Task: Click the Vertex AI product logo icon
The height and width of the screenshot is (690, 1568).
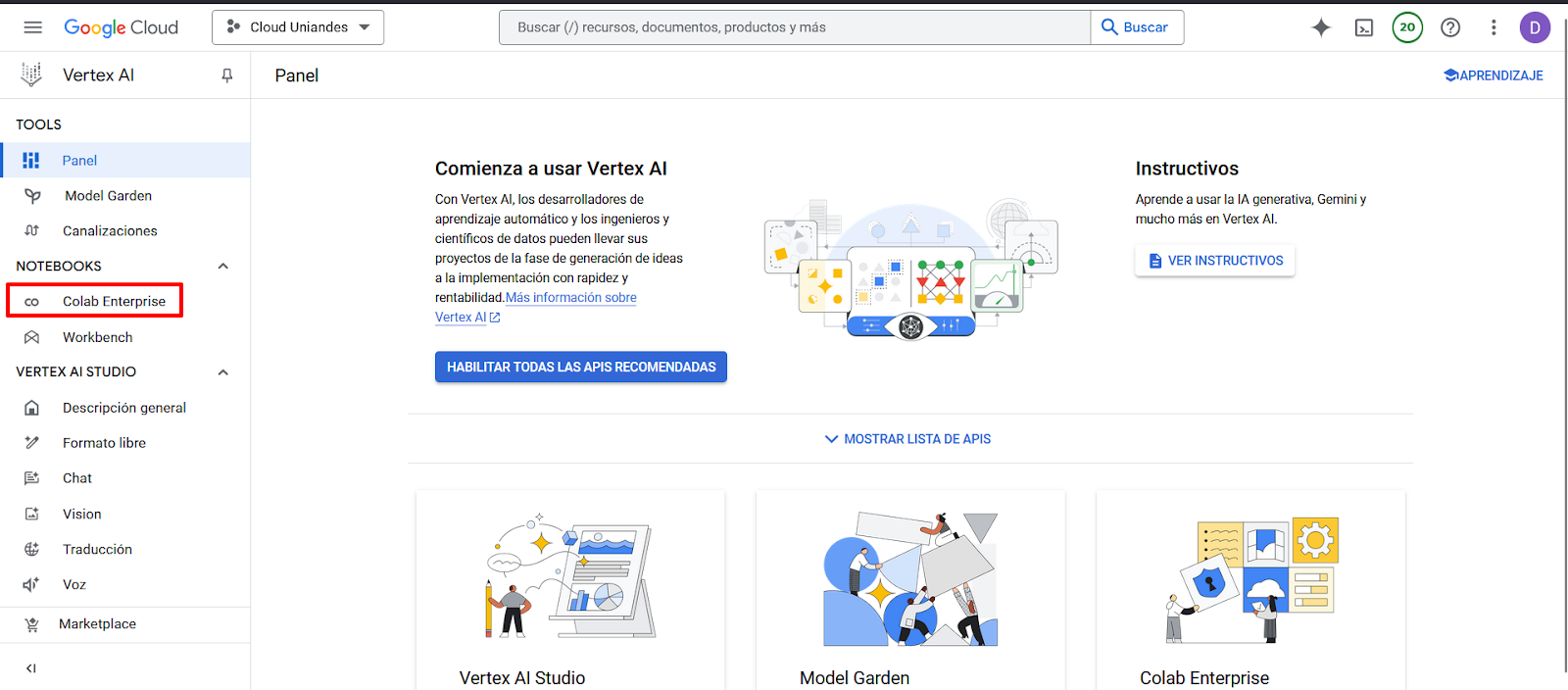Action: pyautogui.click(x=31, y=74)
